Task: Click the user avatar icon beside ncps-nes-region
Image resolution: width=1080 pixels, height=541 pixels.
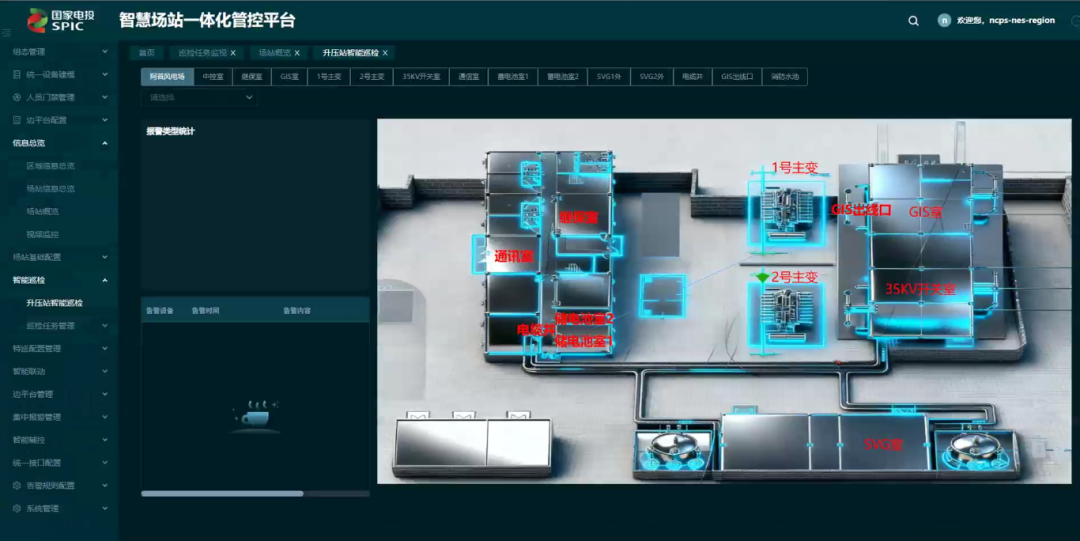Action: [x=944, y=20]
